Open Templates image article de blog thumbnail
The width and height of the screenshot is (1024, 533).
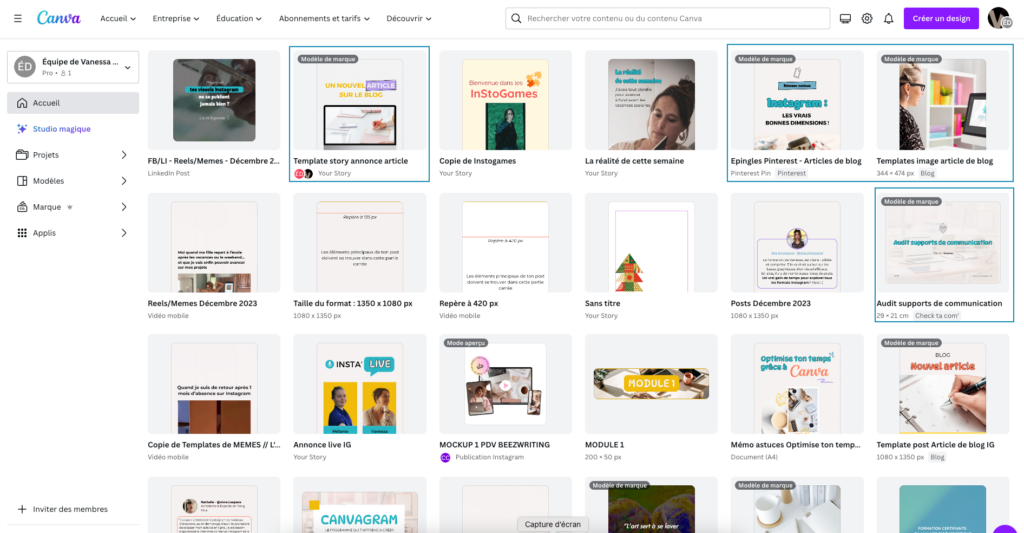pyautogui.click(x=942, y=101)
